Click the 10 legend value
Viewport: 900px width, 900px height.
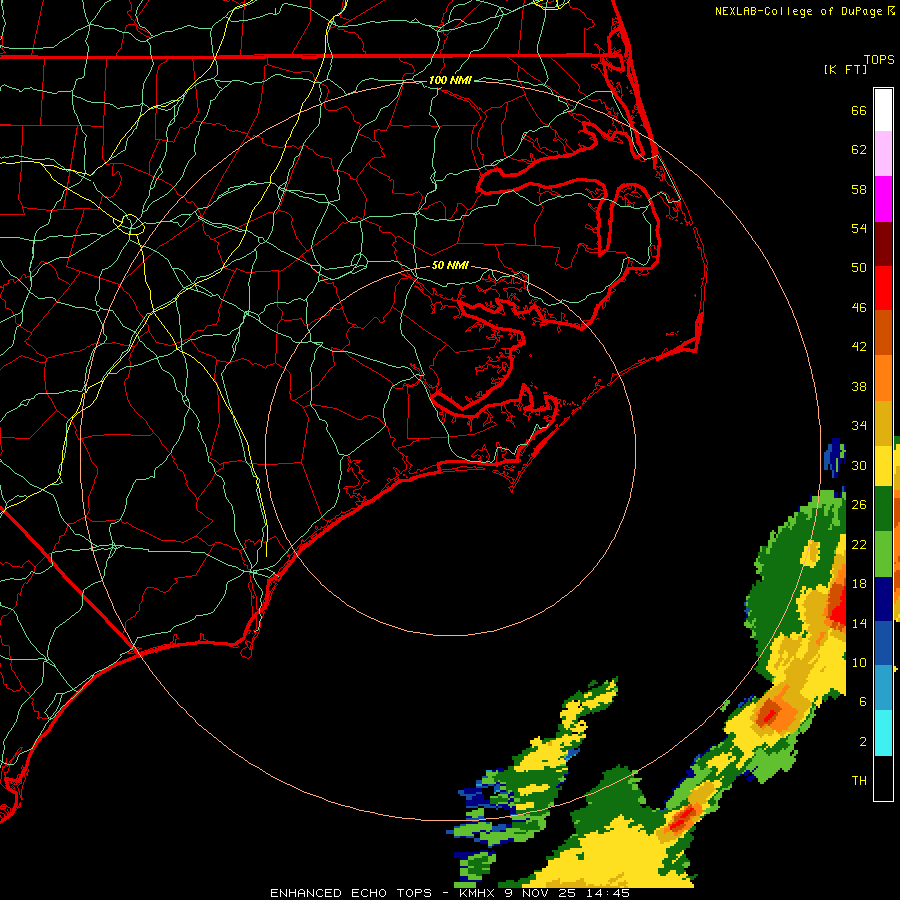point(859,662)
